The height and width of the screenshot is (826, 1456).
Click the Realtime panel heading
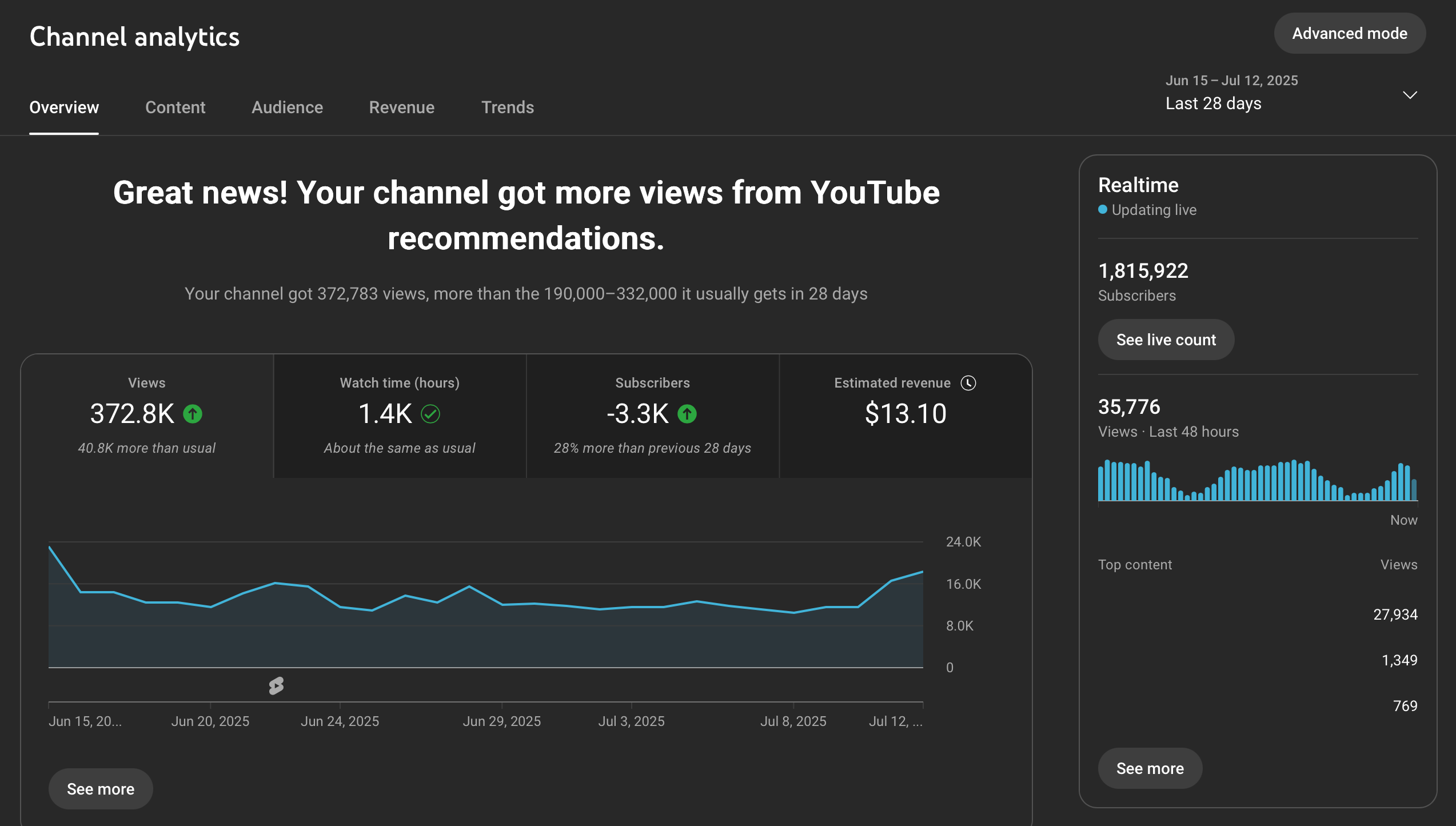[x=1138, y=185]
